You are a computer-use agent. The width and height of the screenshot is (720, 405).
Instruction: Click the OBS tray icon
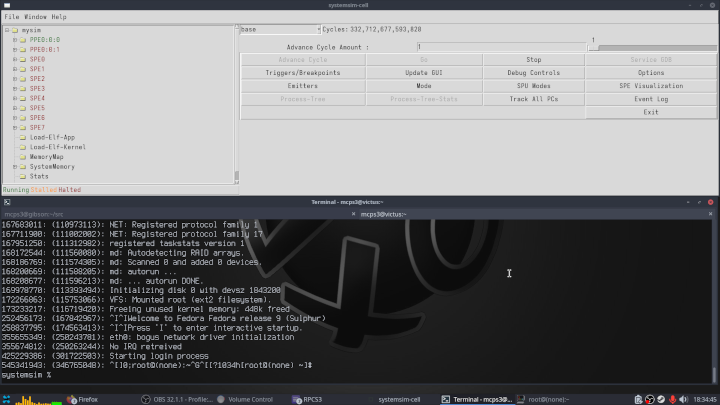[x=650, y=399]
